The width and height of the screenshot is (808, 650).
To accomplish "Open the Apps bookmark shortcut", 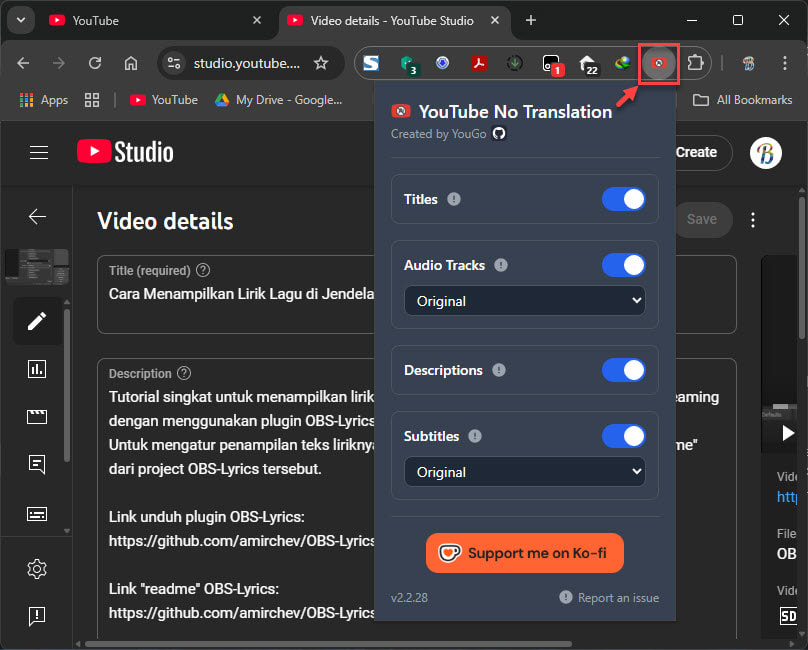I will pyautogui.click(x=44, y=100).
